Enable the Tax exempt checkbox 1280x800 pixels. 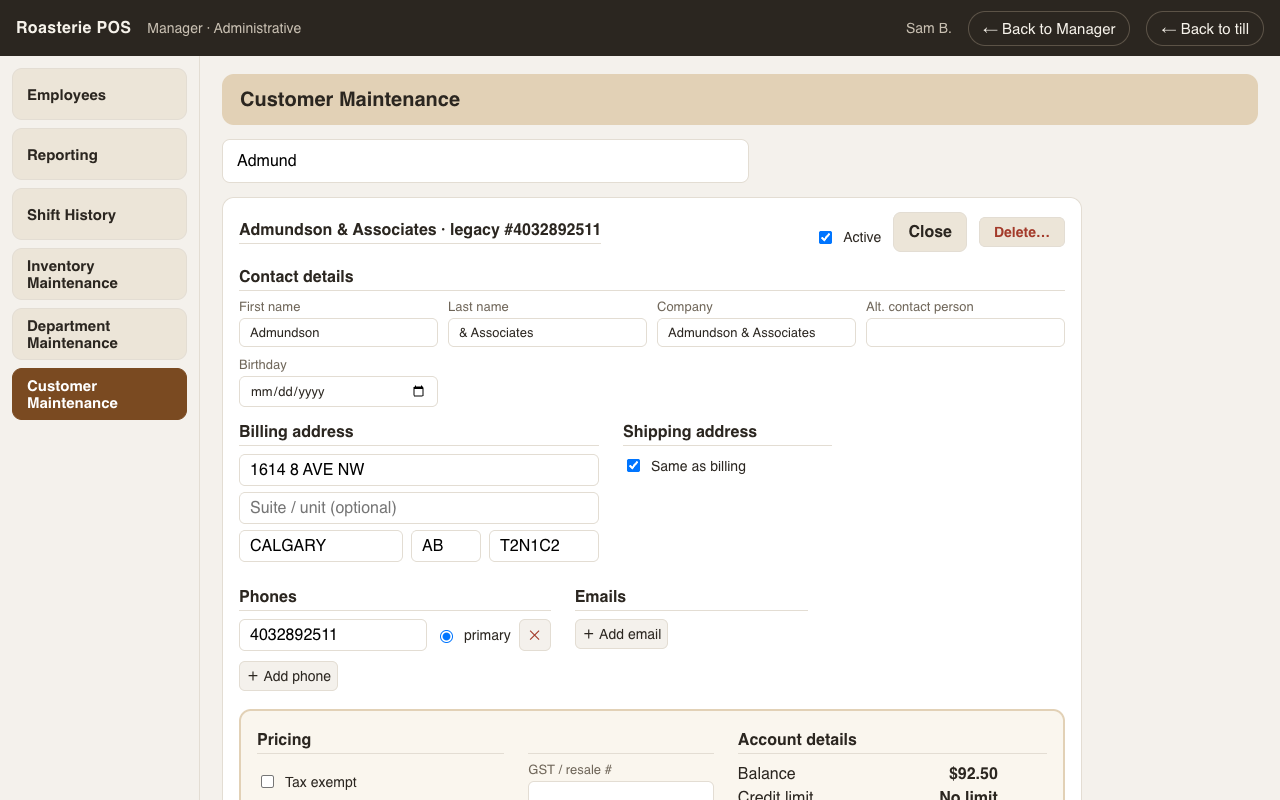(x=267, y=782)
